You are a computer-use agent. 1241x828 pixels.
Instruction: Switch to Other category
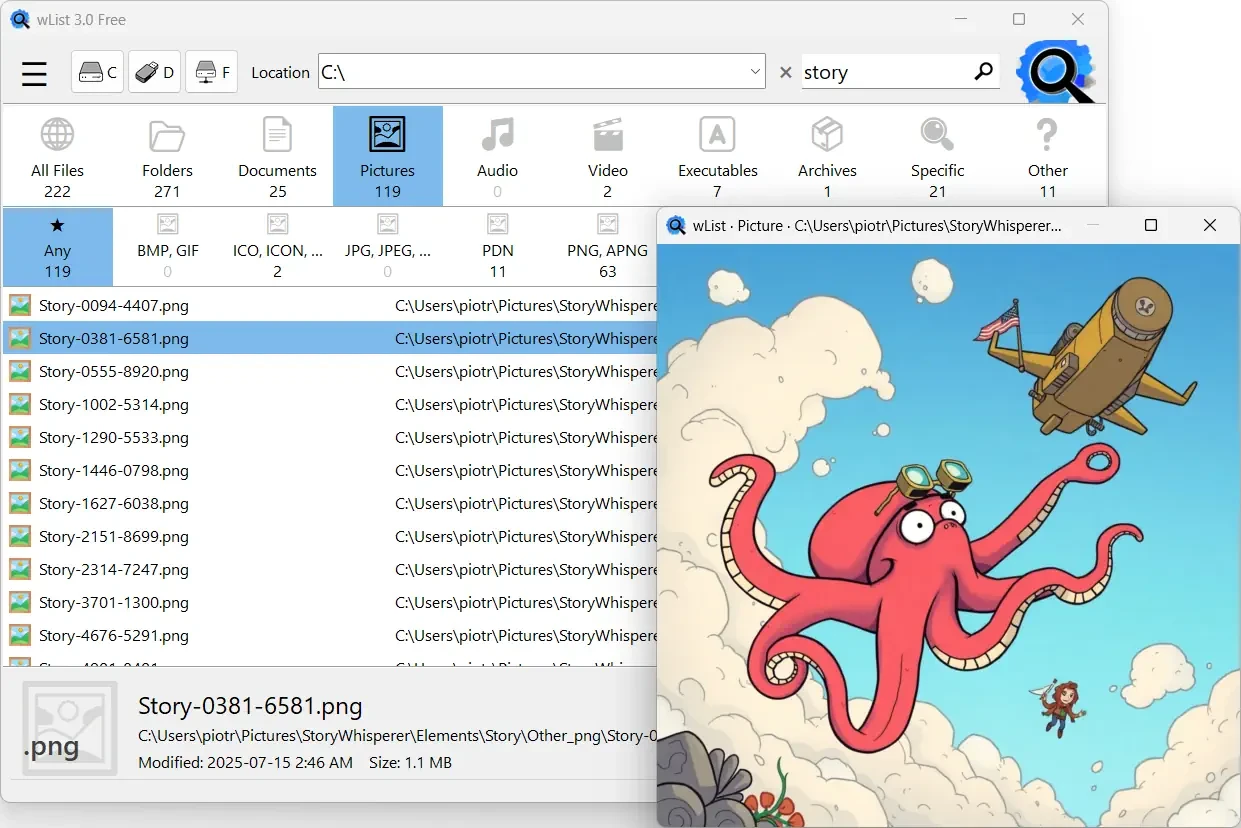(x=1047, y=157)
